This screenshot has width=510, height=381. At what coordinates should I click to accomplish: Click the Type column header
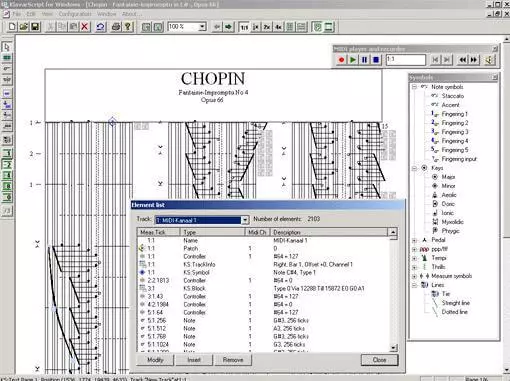(213, 232)
